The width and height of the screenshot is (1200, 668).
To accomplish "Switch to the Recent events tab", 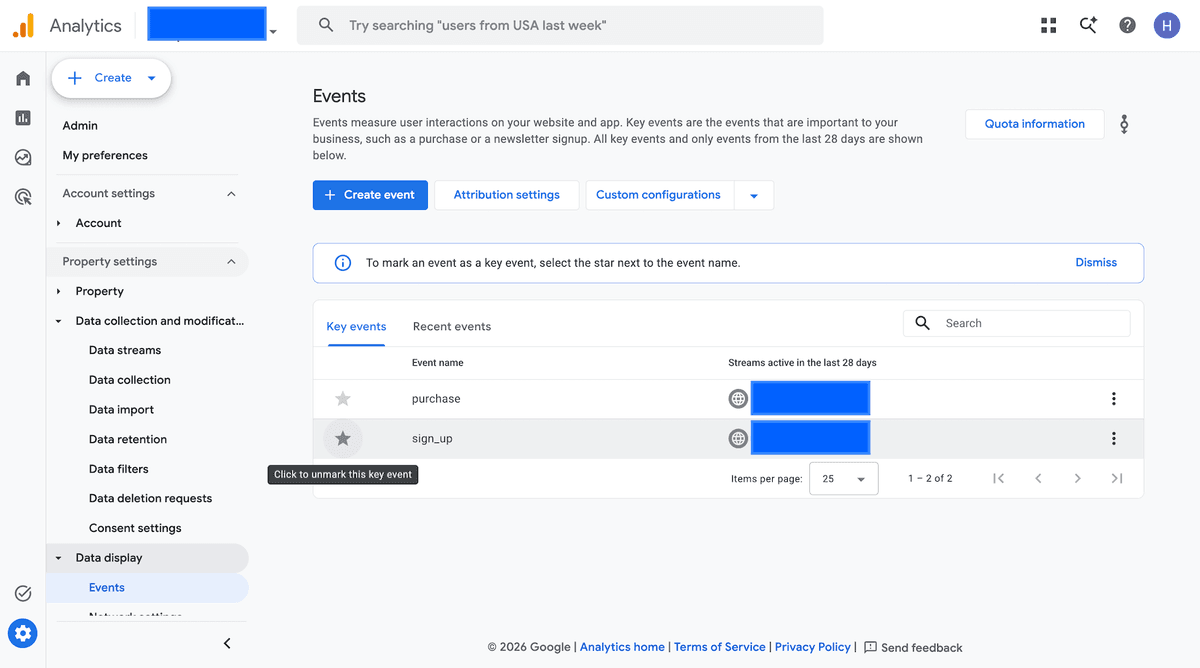I will point(452,326).
